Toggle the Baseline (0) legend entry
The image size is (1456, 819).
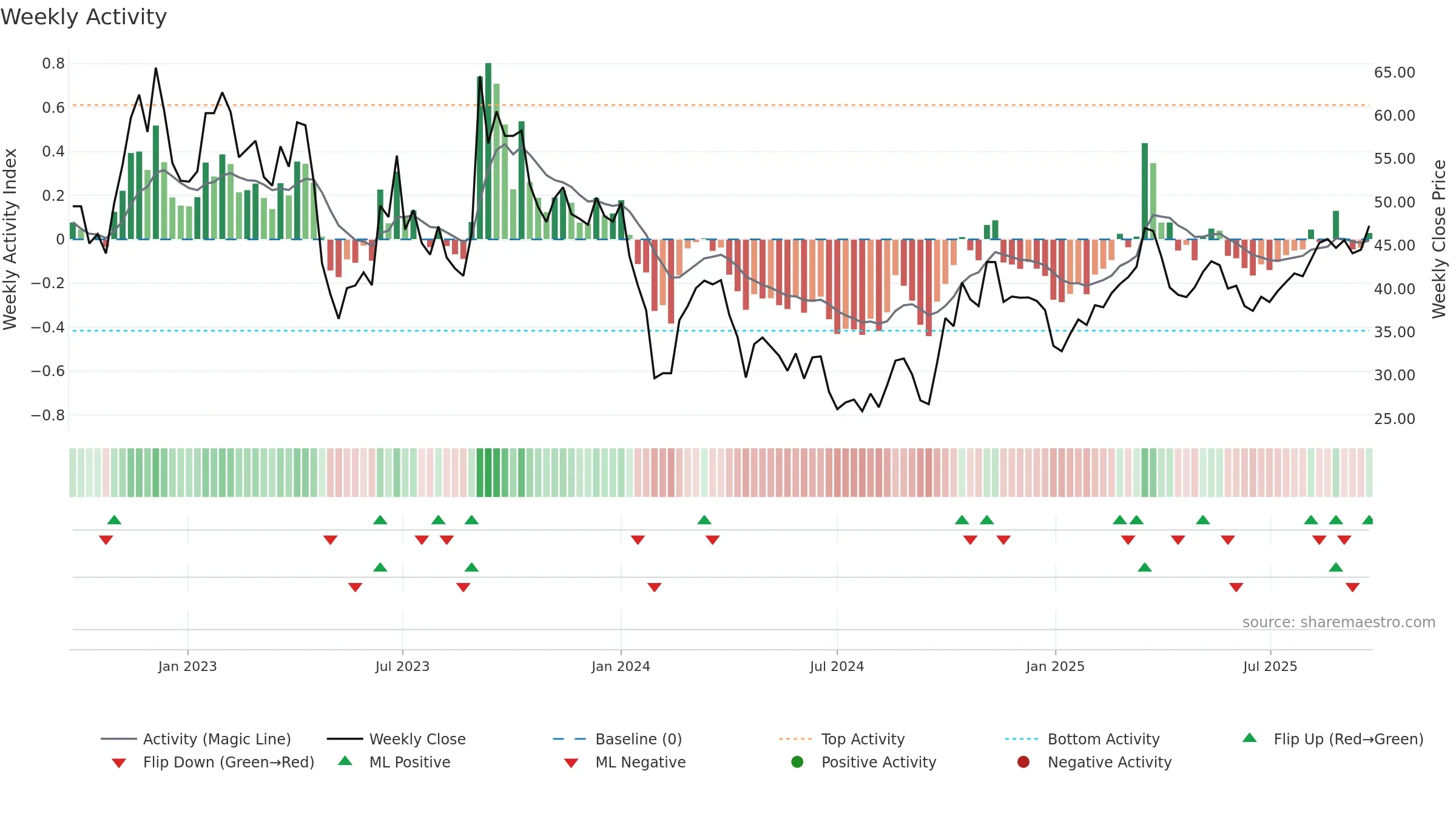pos(618,739)
